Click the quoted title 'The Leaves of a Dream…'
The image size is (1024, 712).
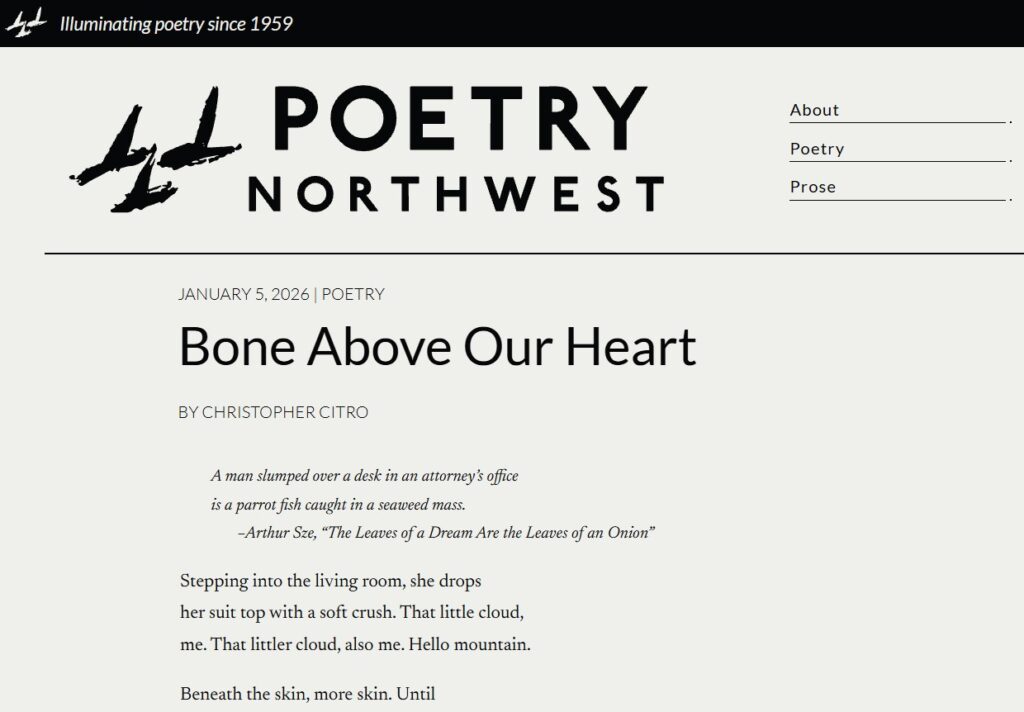click(x=489, y=533)
